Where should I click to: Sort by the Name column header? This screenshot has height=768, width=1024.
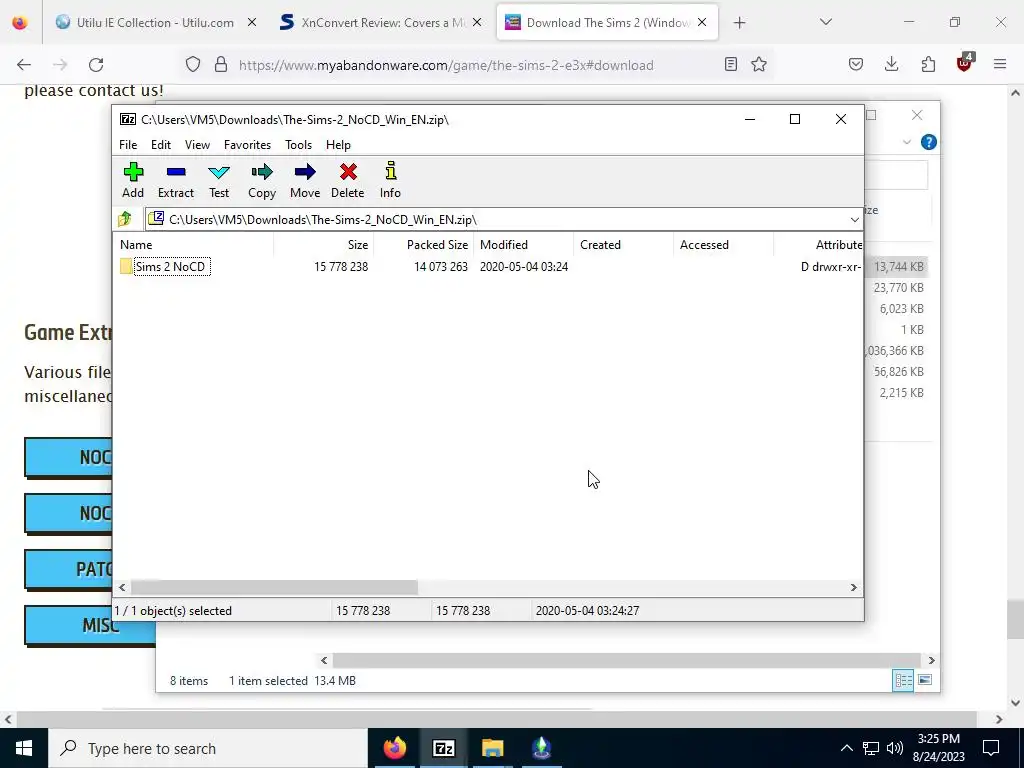click(x=193, y=245)
